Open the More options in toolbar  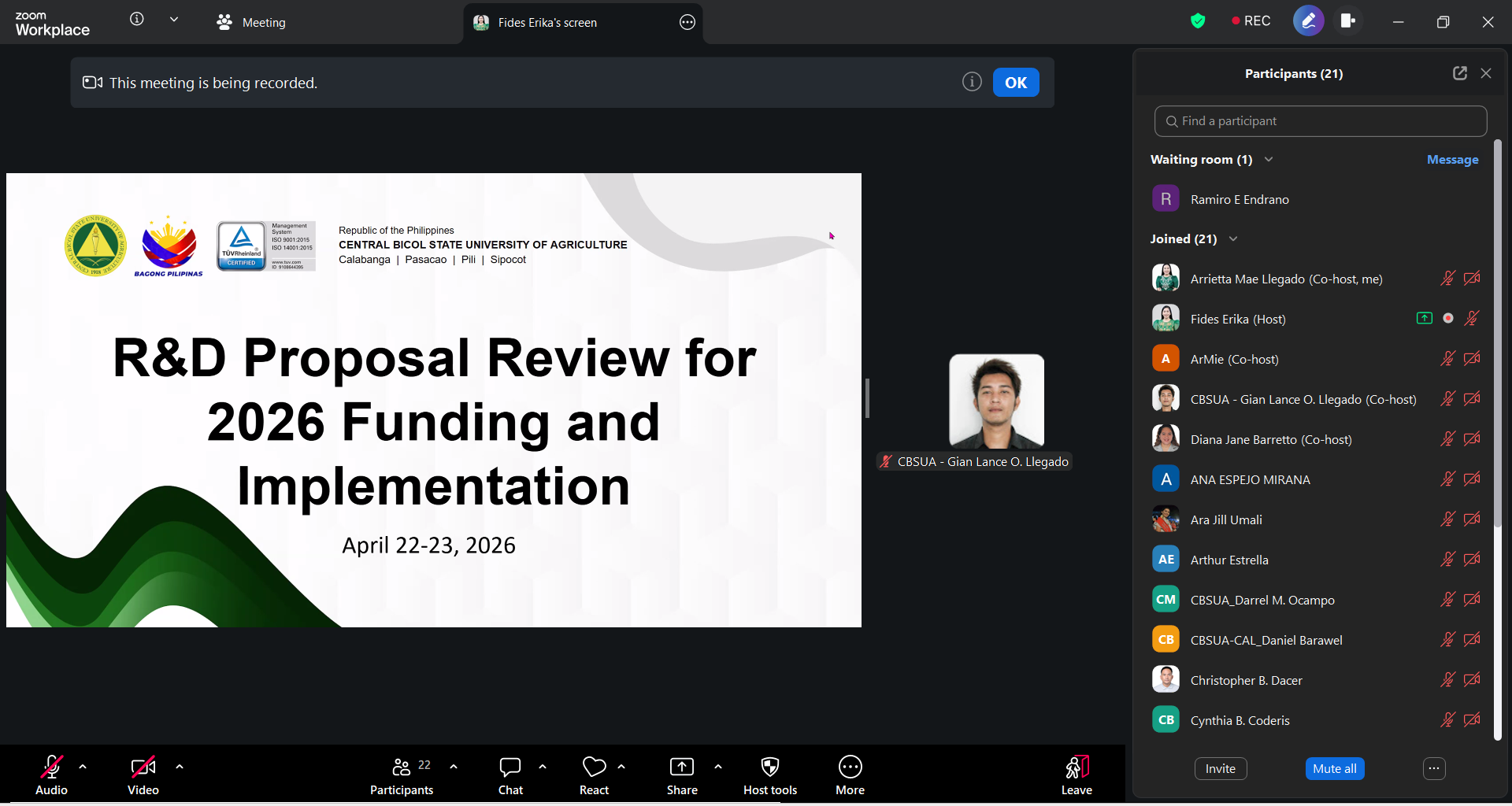(x=850, y=775)
